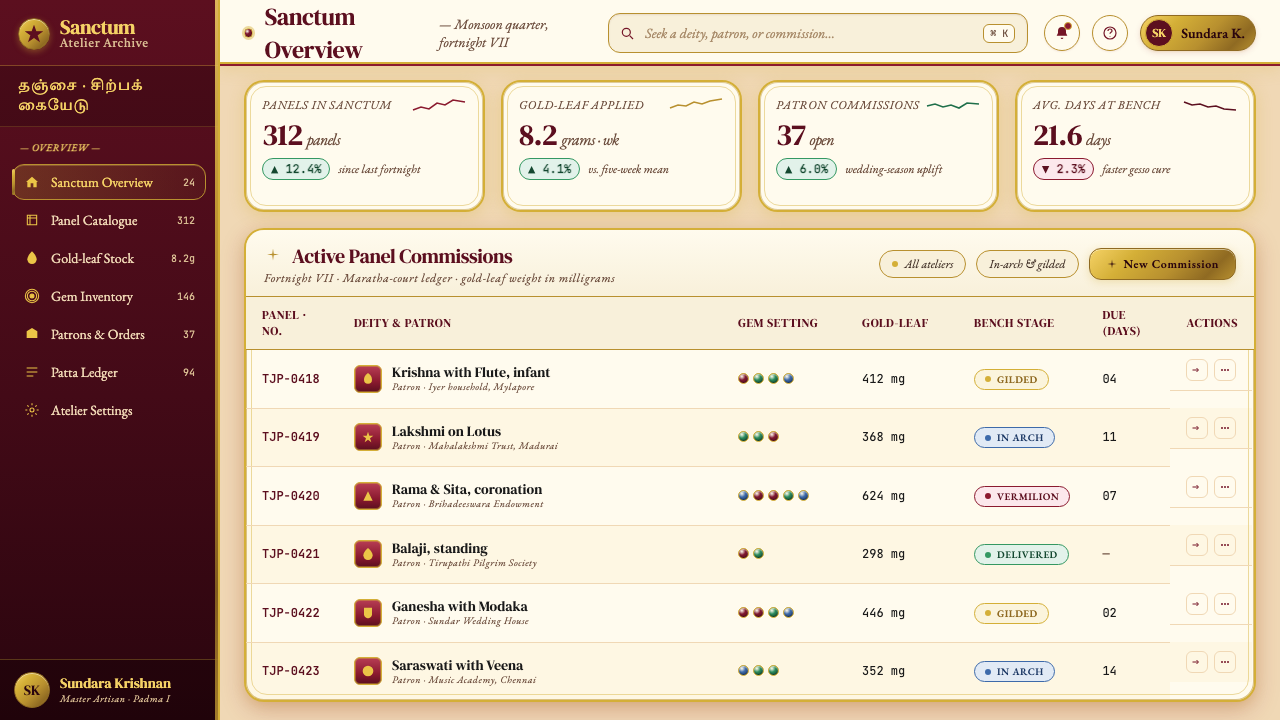Open the help question-mark icon
Screen dimensions: 1280x720
[x=1110, y=33]
